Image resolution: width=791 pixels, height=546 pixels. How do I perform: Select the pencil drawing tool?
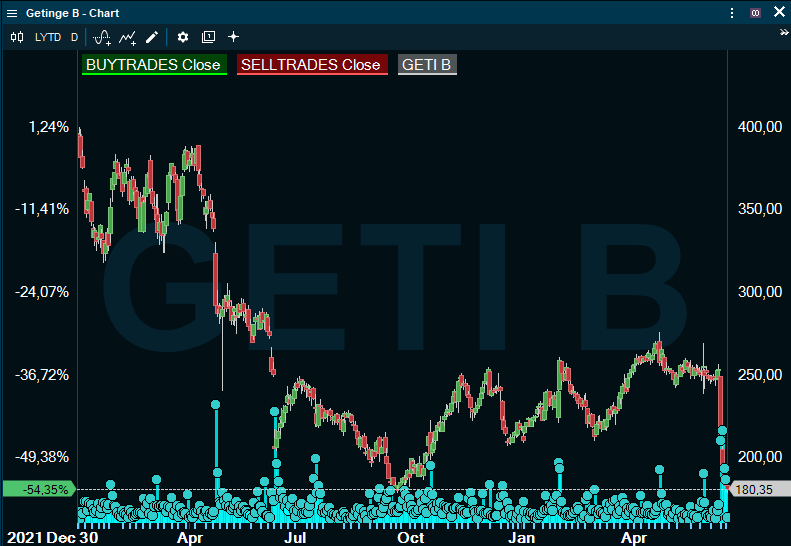(152, 37)
